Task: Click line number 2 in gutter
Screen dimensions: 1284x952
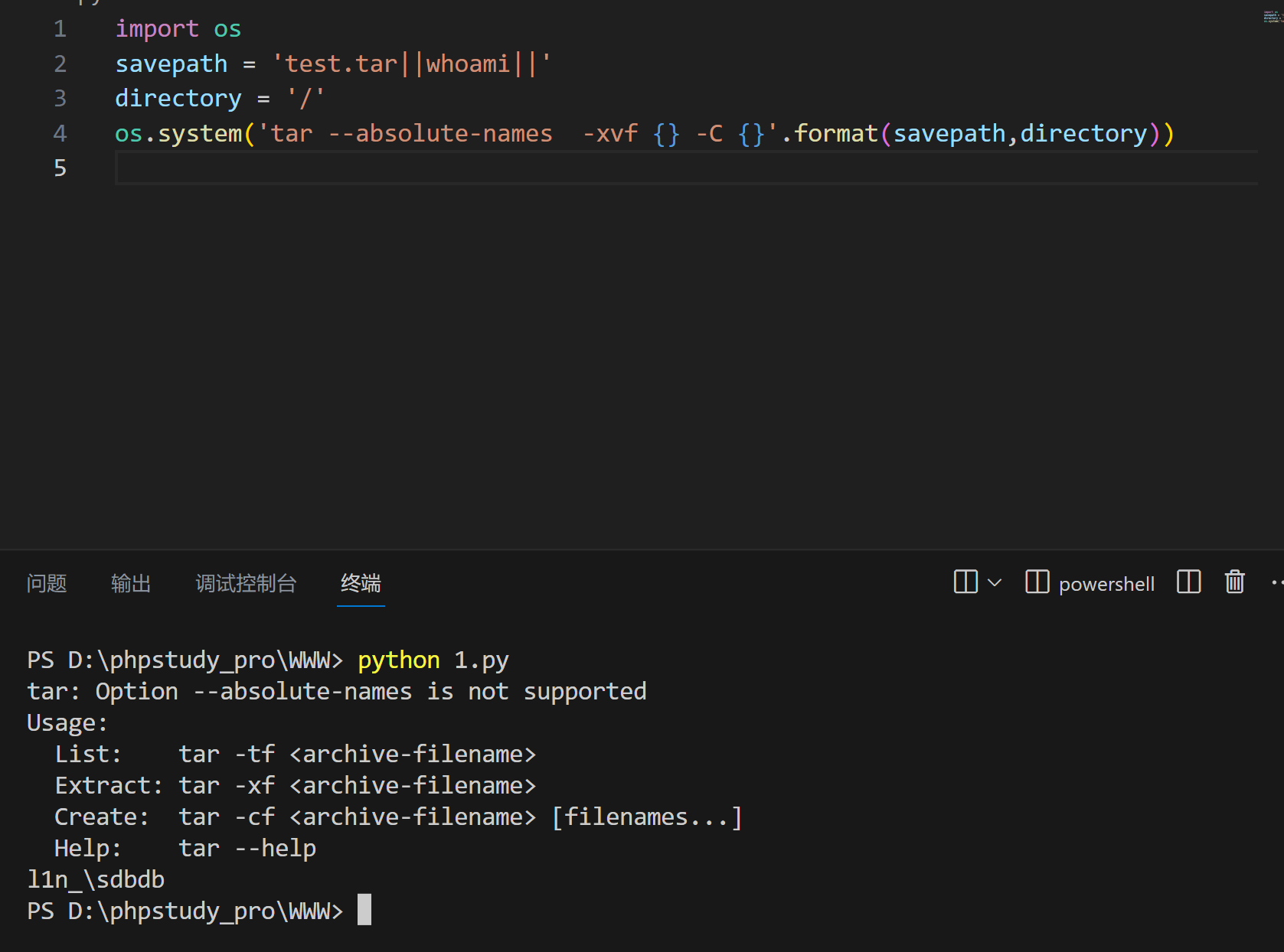Action: pyautogui.click(x=60, y=64)
